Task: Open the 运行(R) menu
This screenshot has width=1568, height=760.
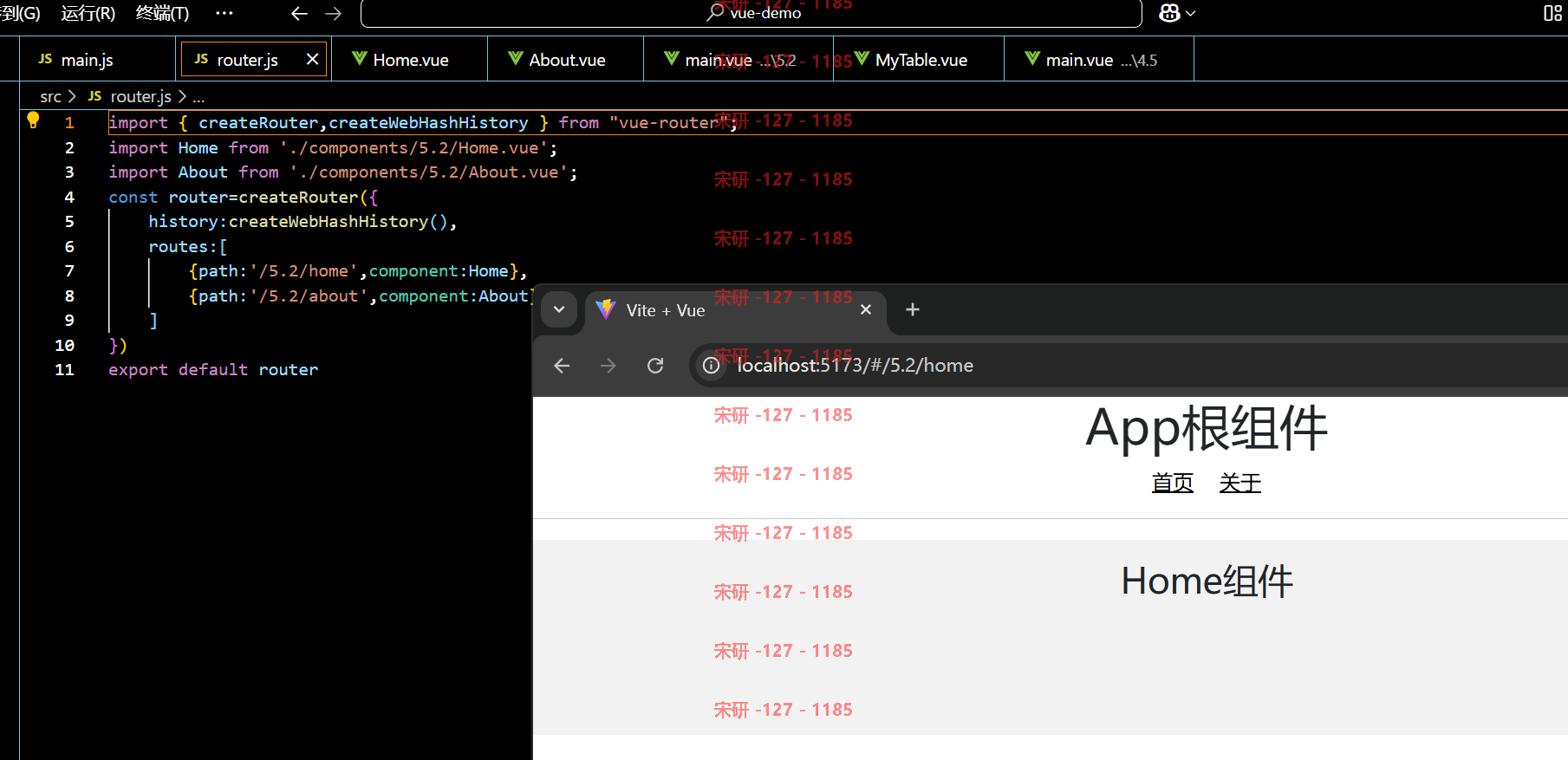Action: (88, 13)
